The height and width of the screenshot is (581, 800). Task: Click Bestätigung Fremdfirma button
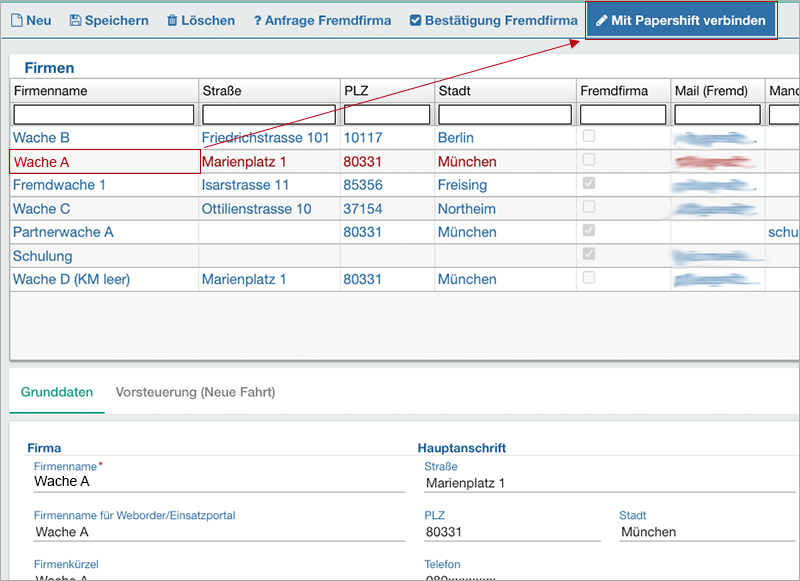click(x=494, y=20)
